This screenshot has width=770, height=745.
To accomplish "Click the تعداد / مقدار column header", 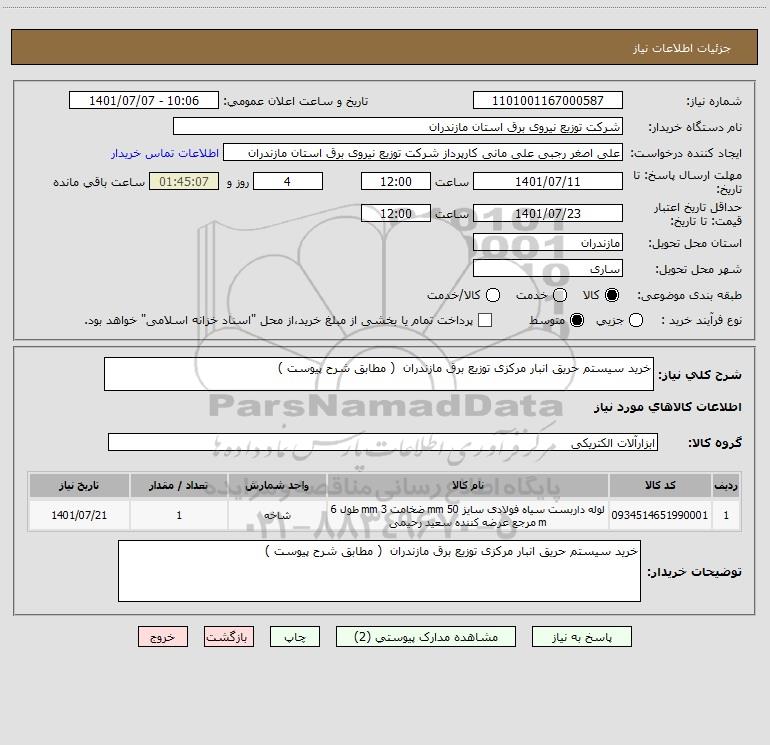I will tap(179, 485).
